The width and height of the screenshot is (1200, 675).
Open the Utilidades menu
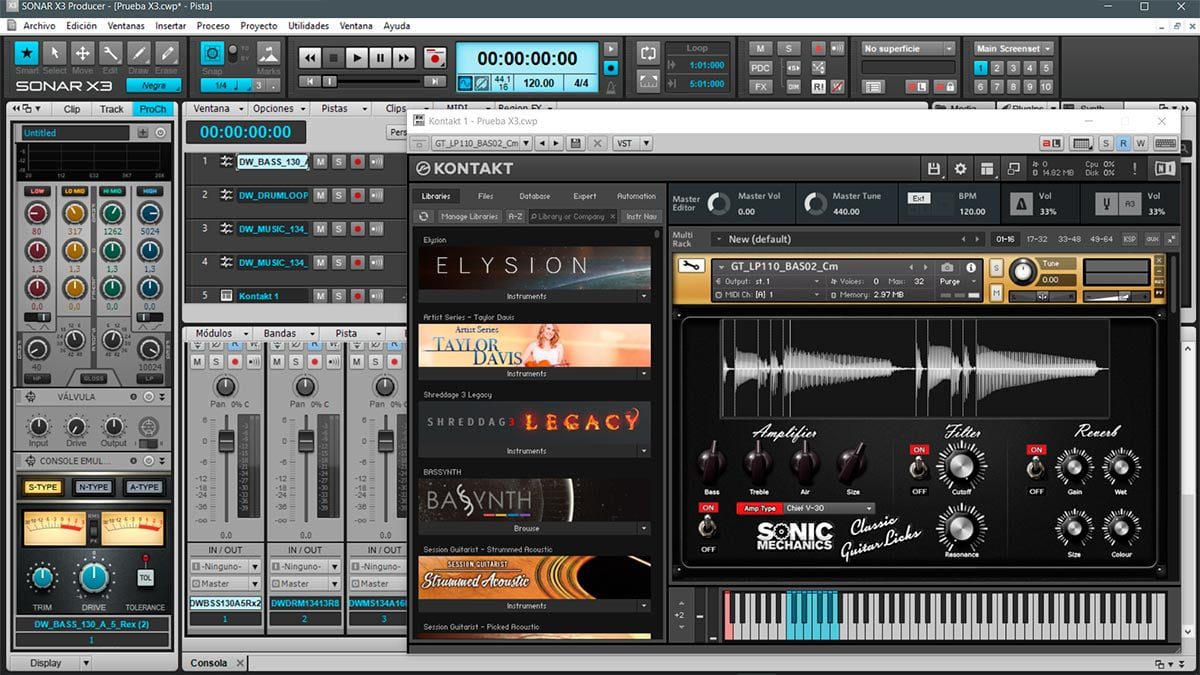(308, 25)
